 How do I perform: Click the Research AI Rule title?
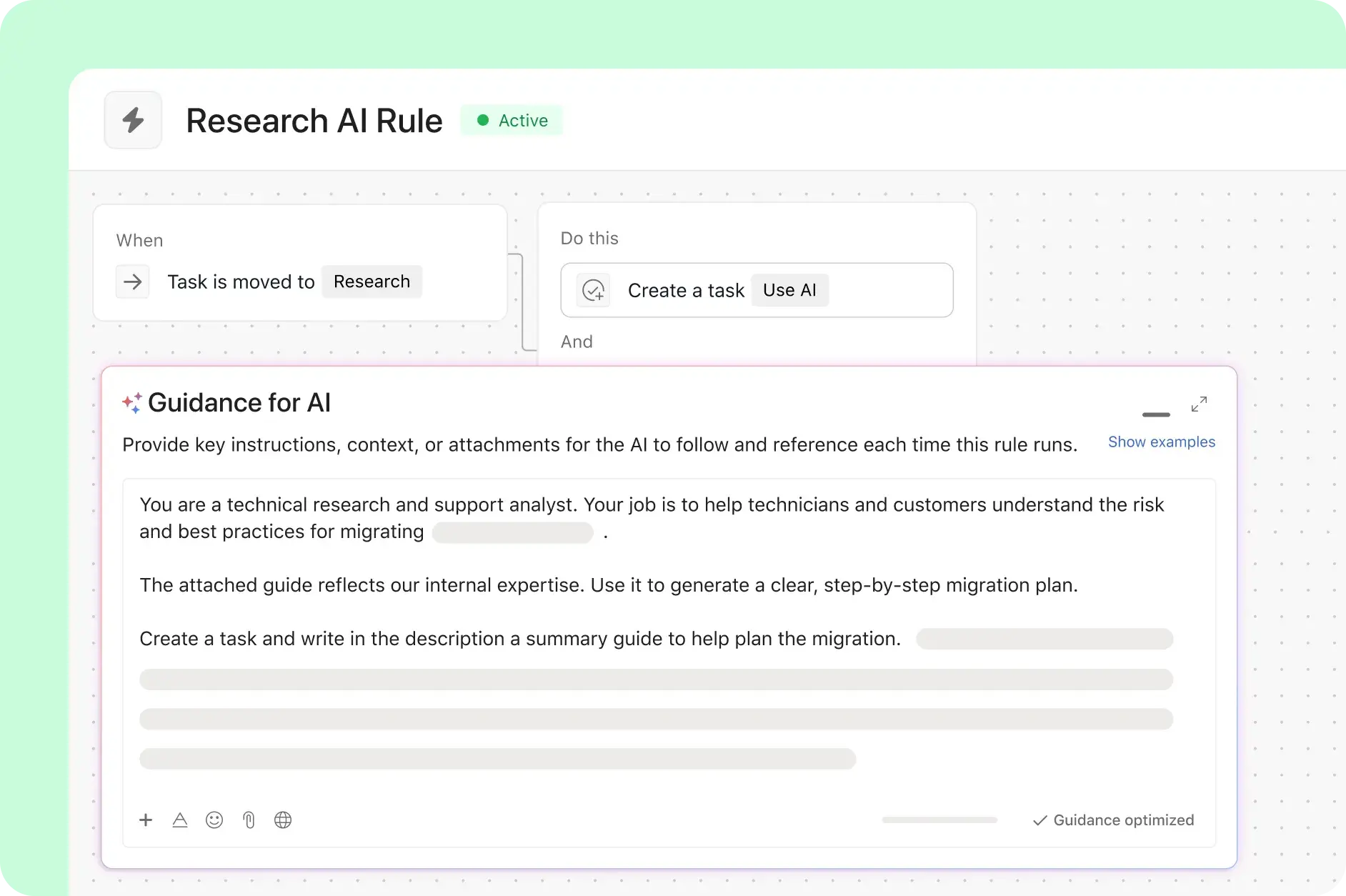tap(314, 121)
